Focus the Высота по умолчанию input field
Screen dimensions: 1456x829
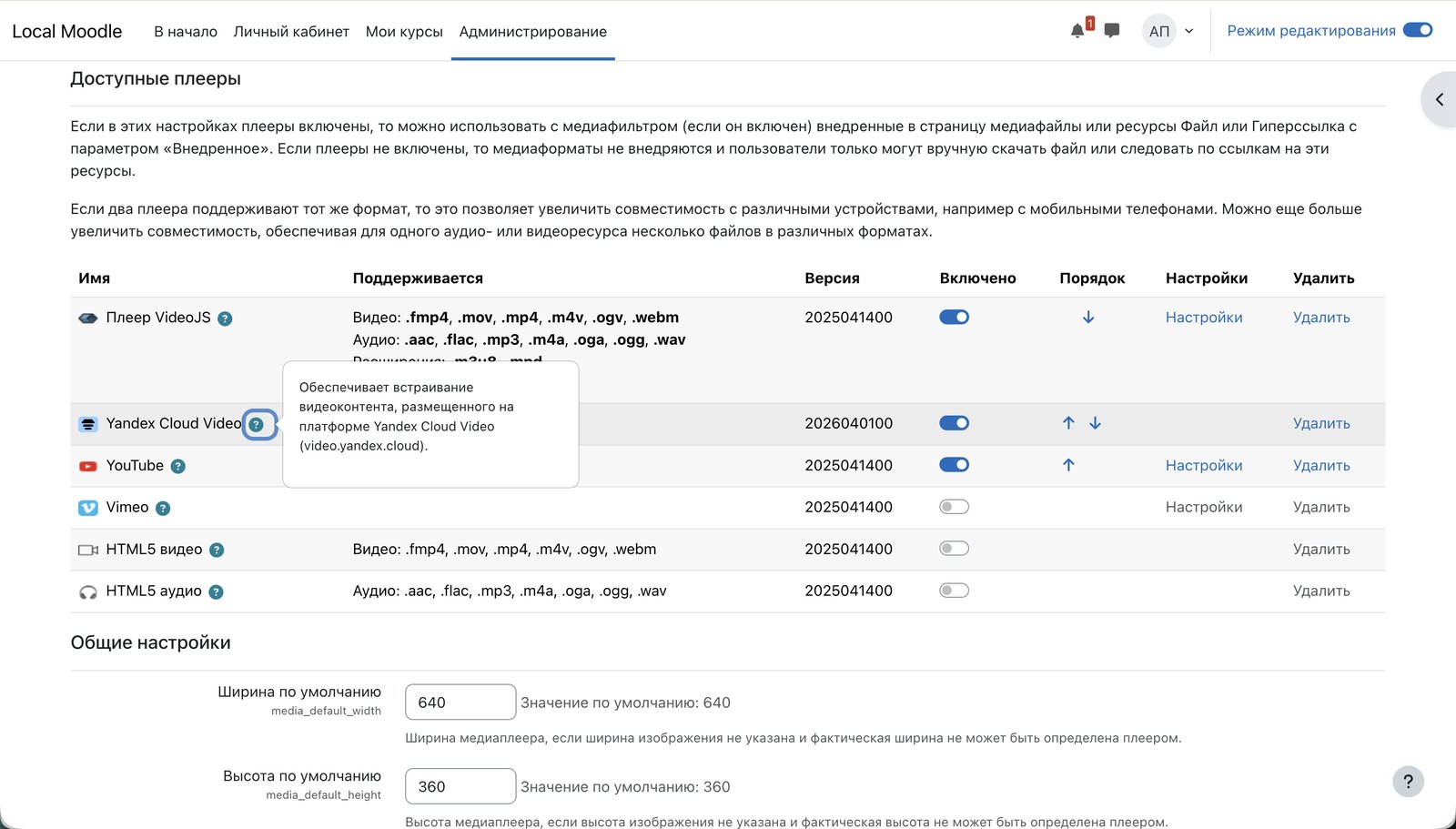(x=460, y=786)
